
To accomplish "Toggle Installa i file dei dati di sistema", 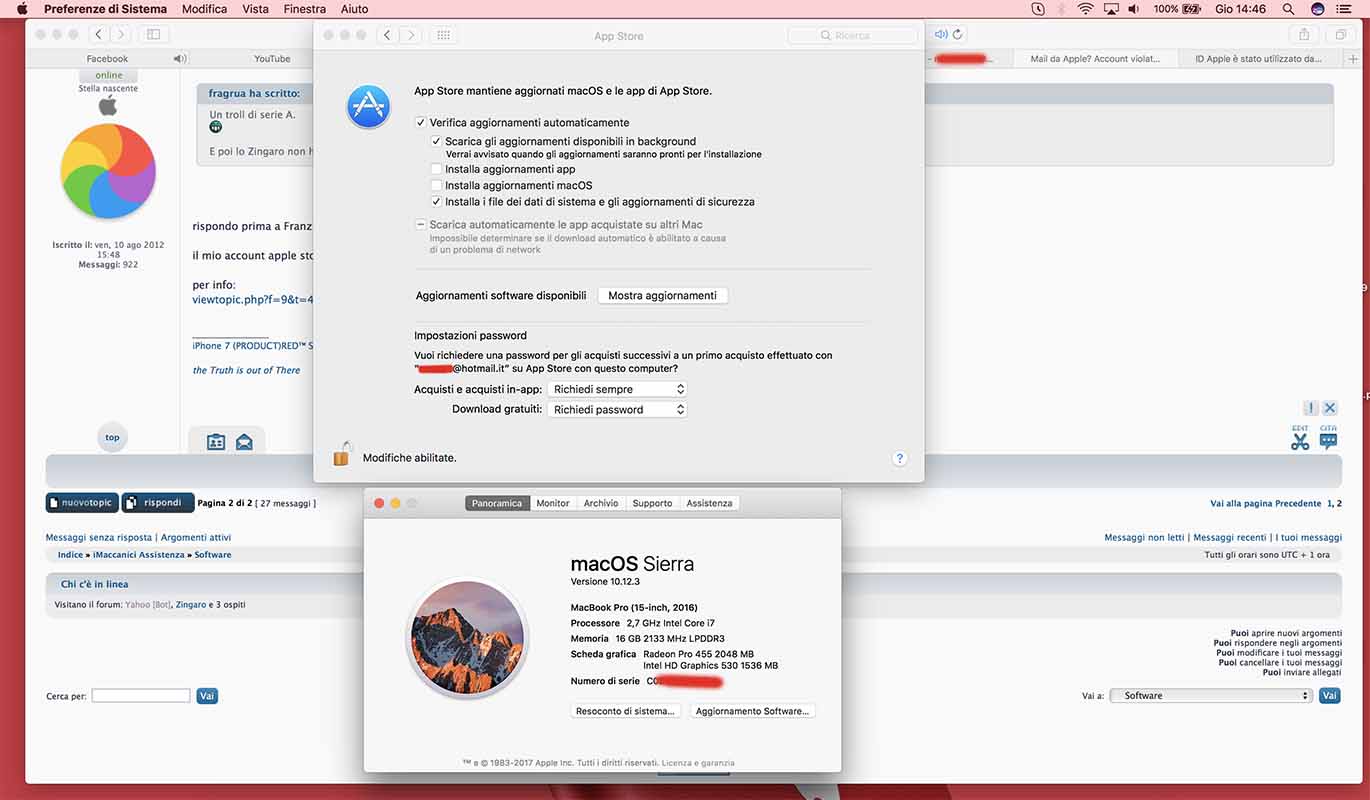I will click(x=436, y=201).
